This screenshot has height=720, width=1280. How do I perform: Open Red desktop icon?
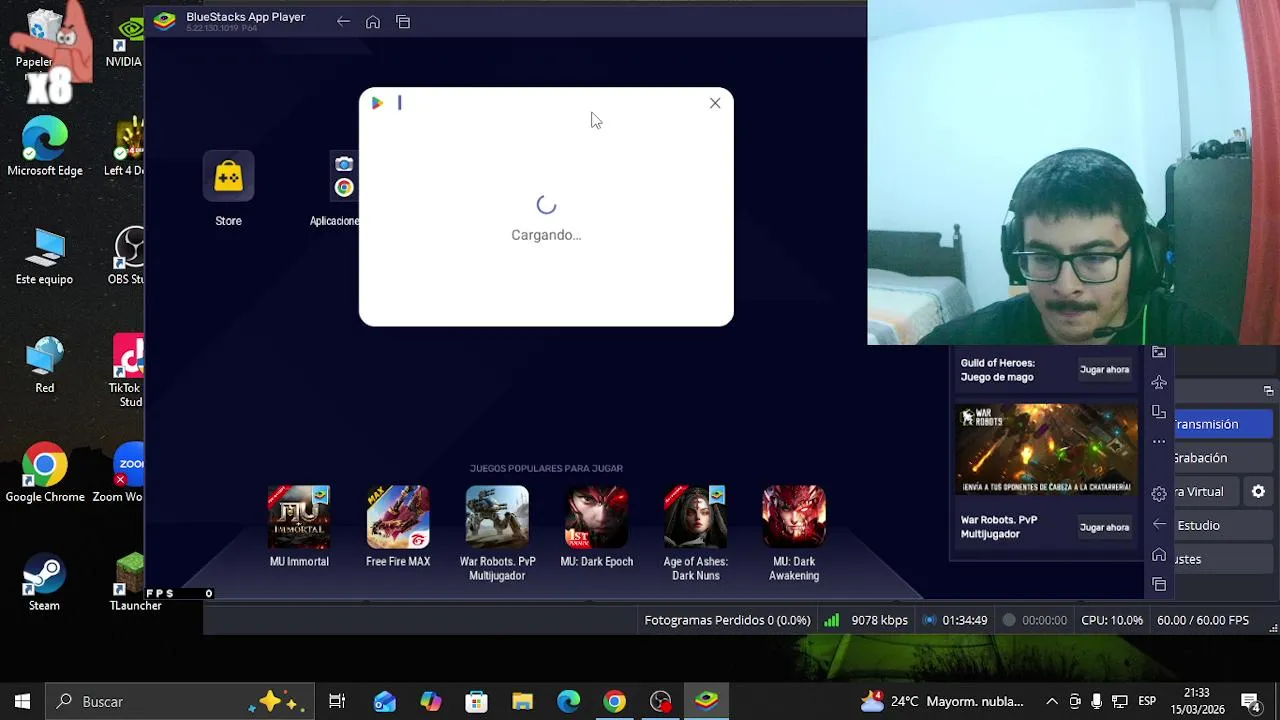(x=45, y=365)
